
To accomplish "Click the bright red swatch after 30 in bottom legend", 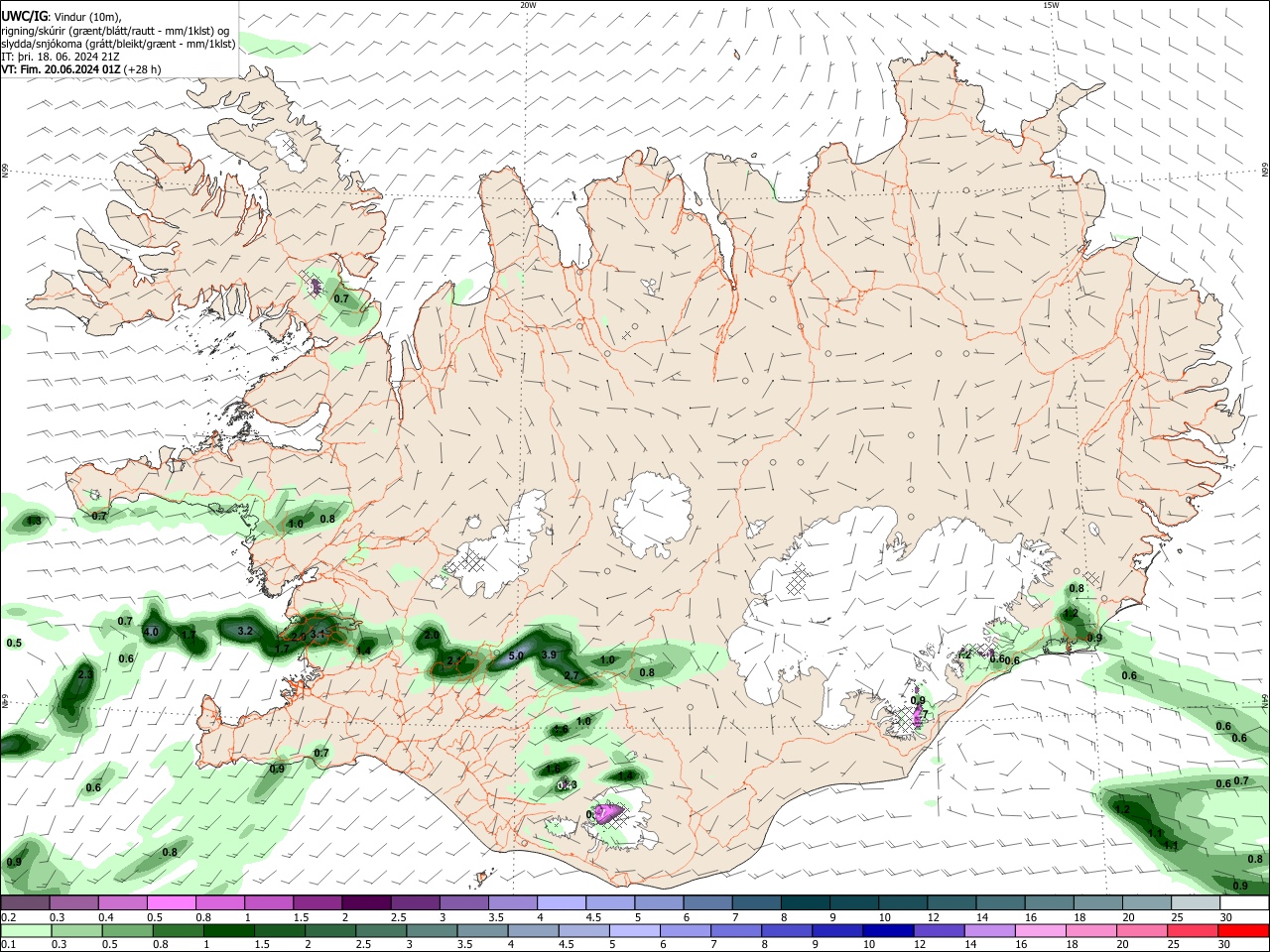I will coord(1243,930).
